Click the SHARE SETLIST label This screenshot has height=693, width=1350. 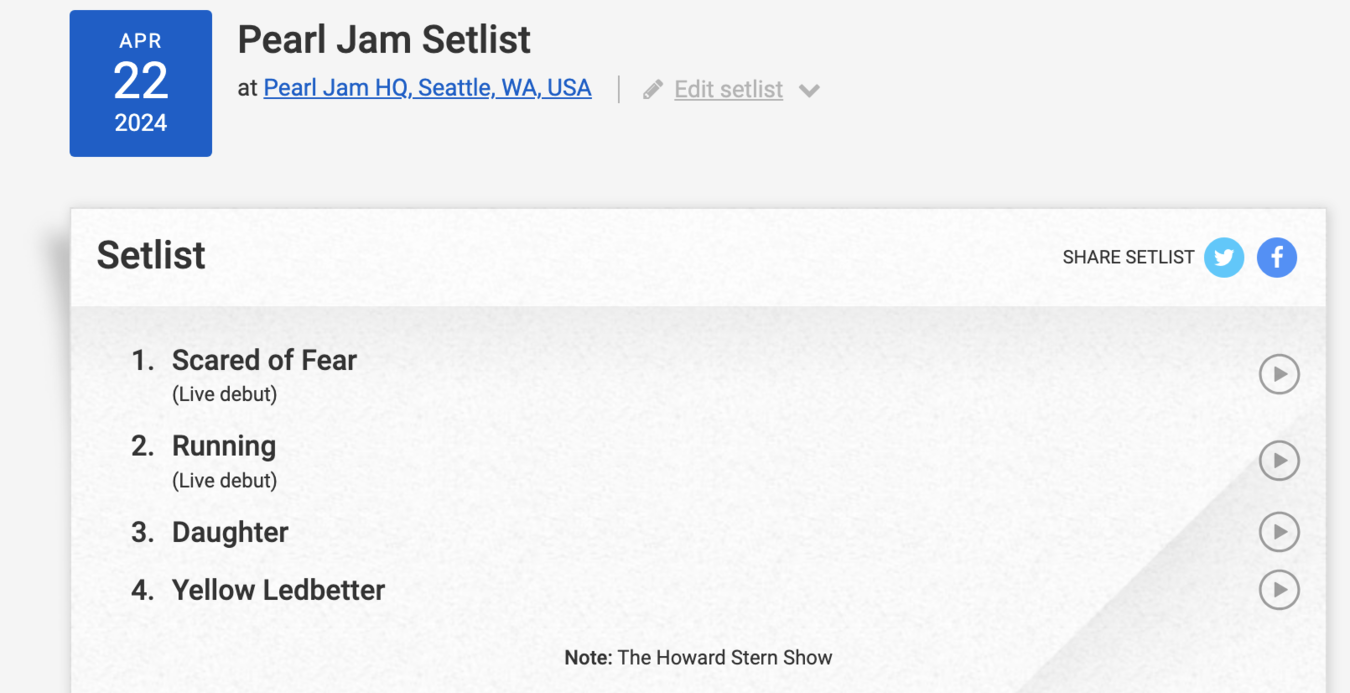pyautogui.click(x=1128, y=258)
